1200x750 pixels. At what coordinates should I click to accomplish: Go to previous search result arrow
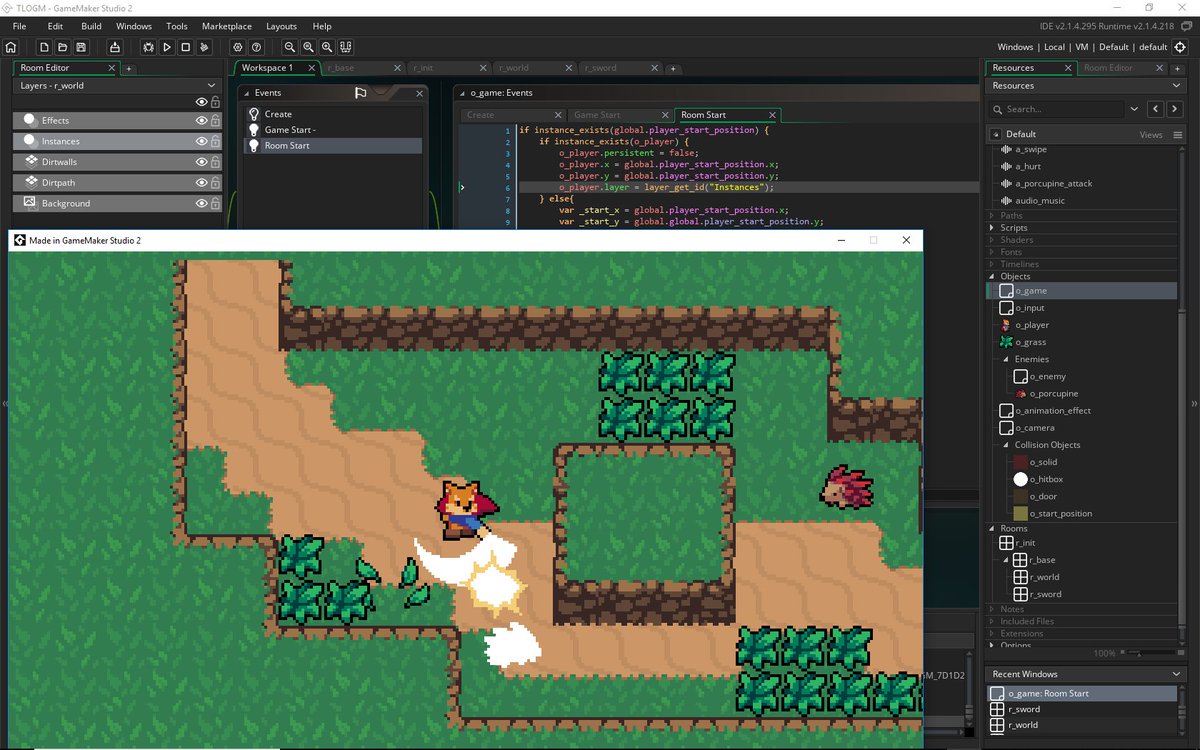pyautogui.click(x=1157, y=109)
